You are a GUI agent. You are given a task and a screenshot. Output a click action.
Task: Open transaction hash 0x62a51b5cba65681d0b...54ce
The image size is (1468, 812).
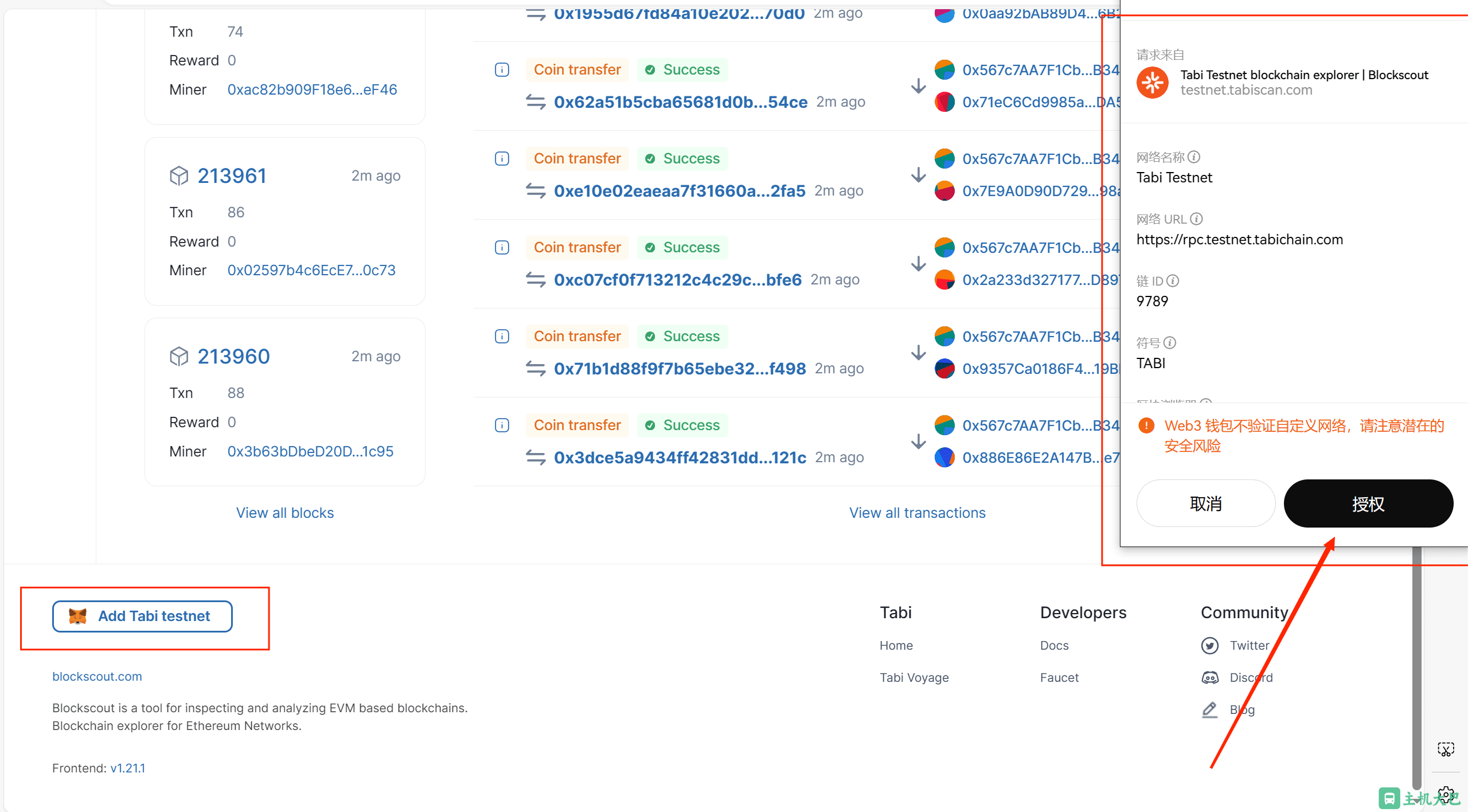click(x=681, y=102)
